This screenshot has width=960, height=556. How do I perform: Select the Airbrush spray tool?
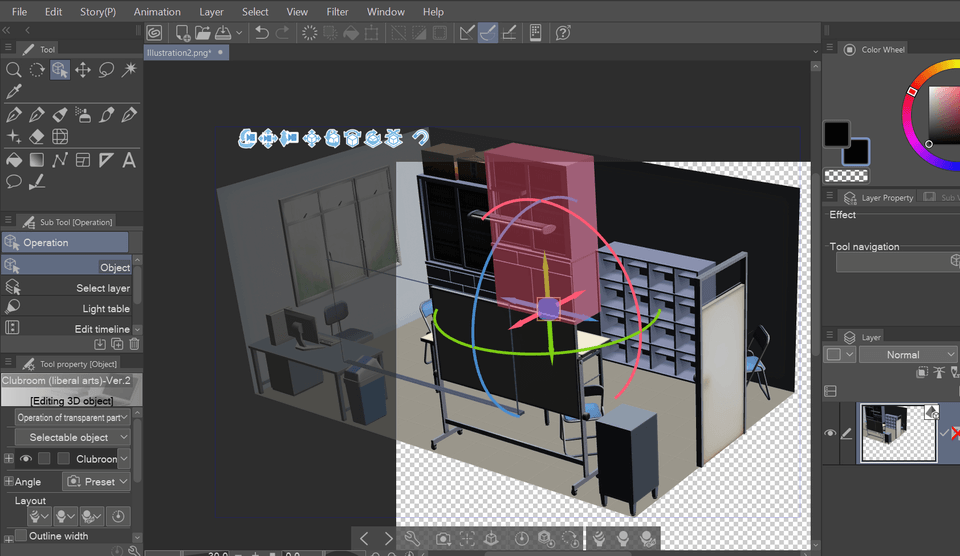[83, 115]
